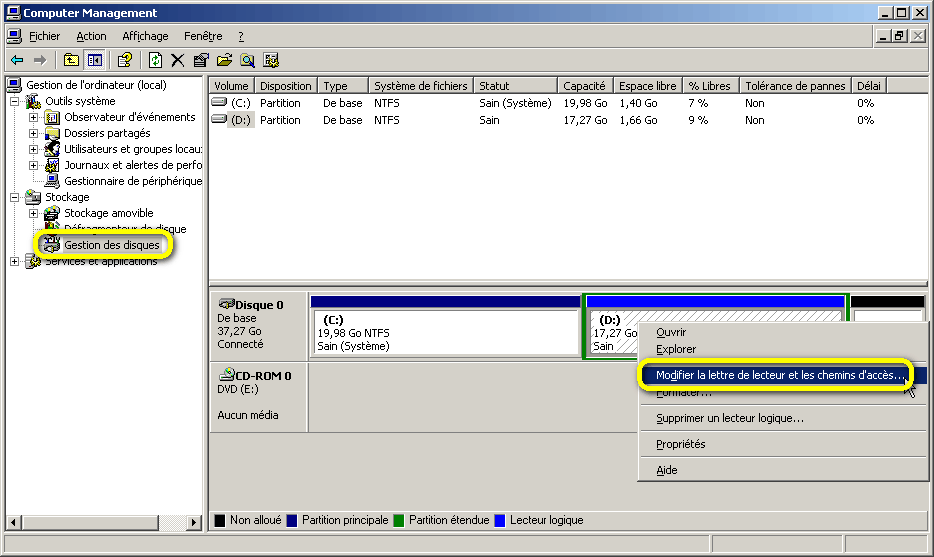
Task: Expand the Observateur d'événements node
Action: pyautogui.click(x=33, y=117)
